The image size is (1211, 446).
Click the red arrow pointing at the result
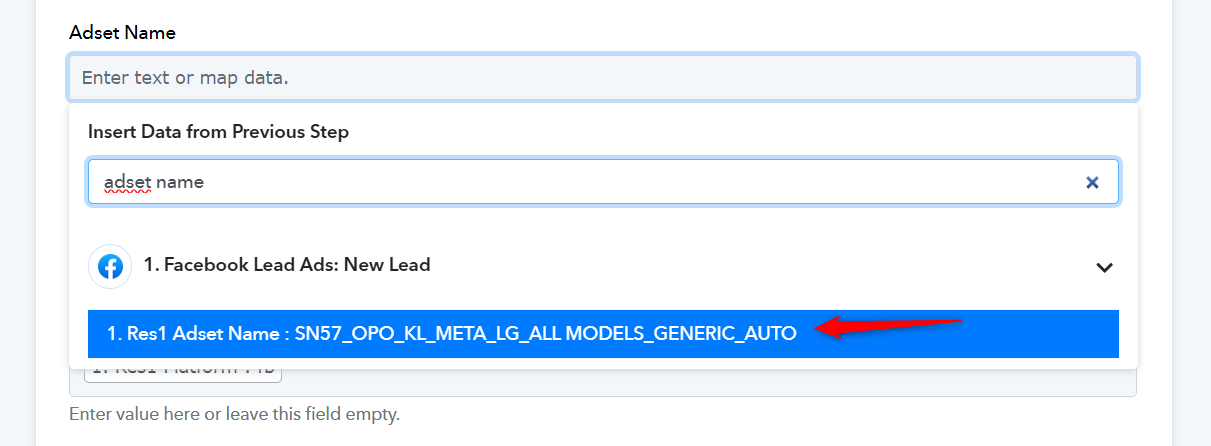(888, 327)
